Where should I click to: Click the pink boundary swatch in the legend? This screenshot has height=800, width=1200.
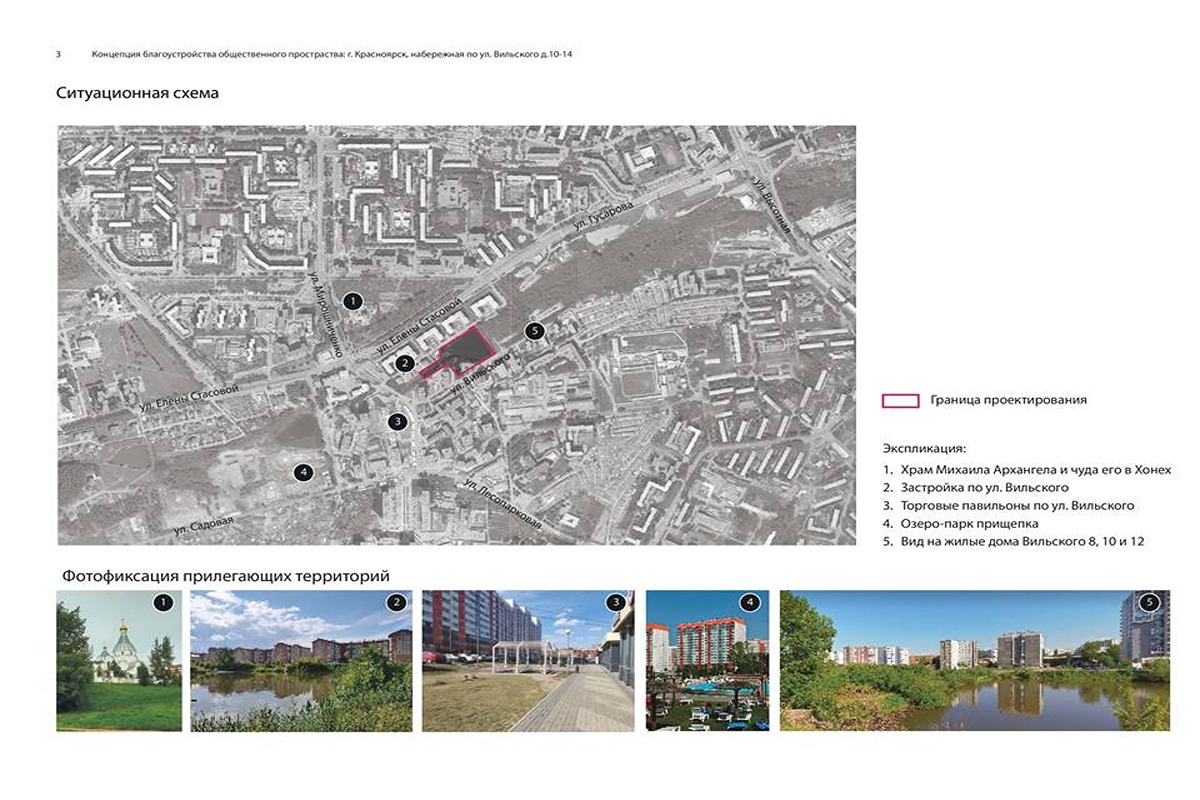point(900,400)
